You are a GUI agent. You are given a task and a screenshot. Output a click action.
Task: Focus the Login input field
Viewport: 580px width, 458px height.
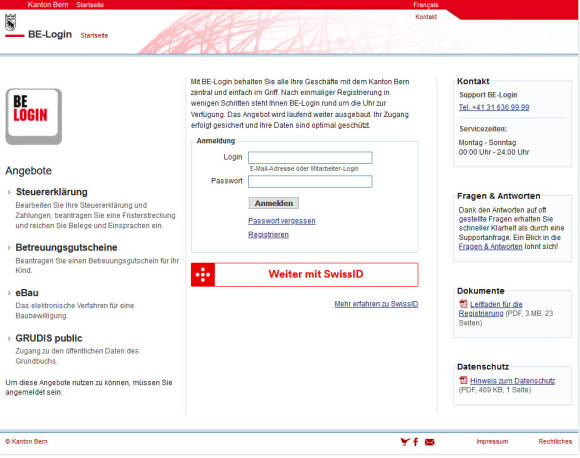click(x=310, y=158)
